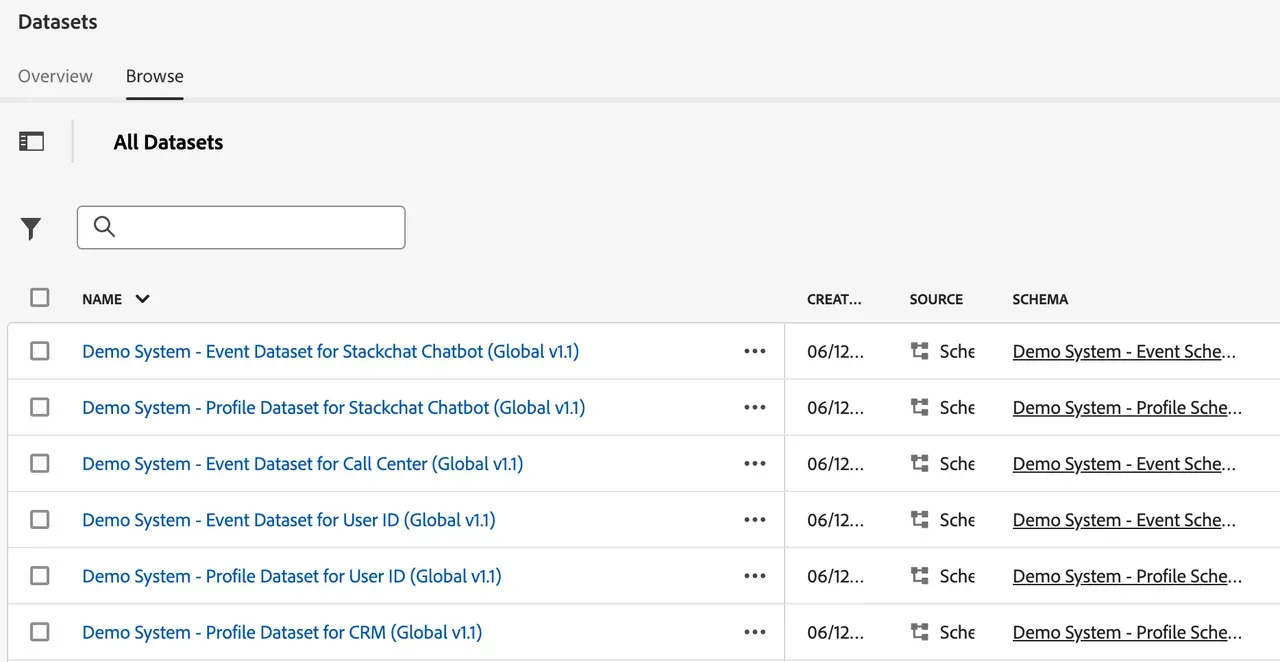
Task: Click the CREATED column header
Action: (x=834, y=299)
